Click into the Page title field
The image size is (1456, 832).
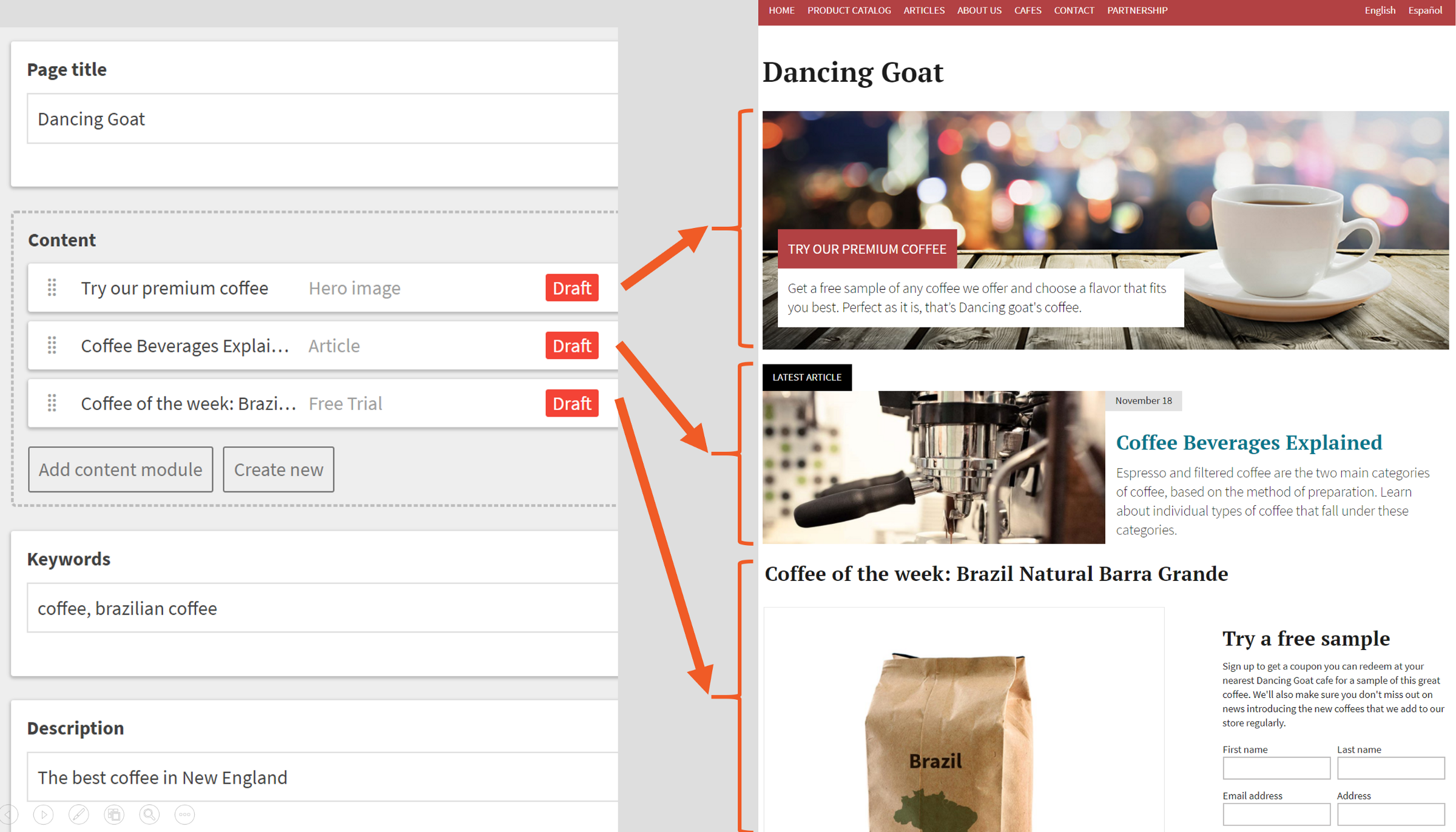pos(322,119)
